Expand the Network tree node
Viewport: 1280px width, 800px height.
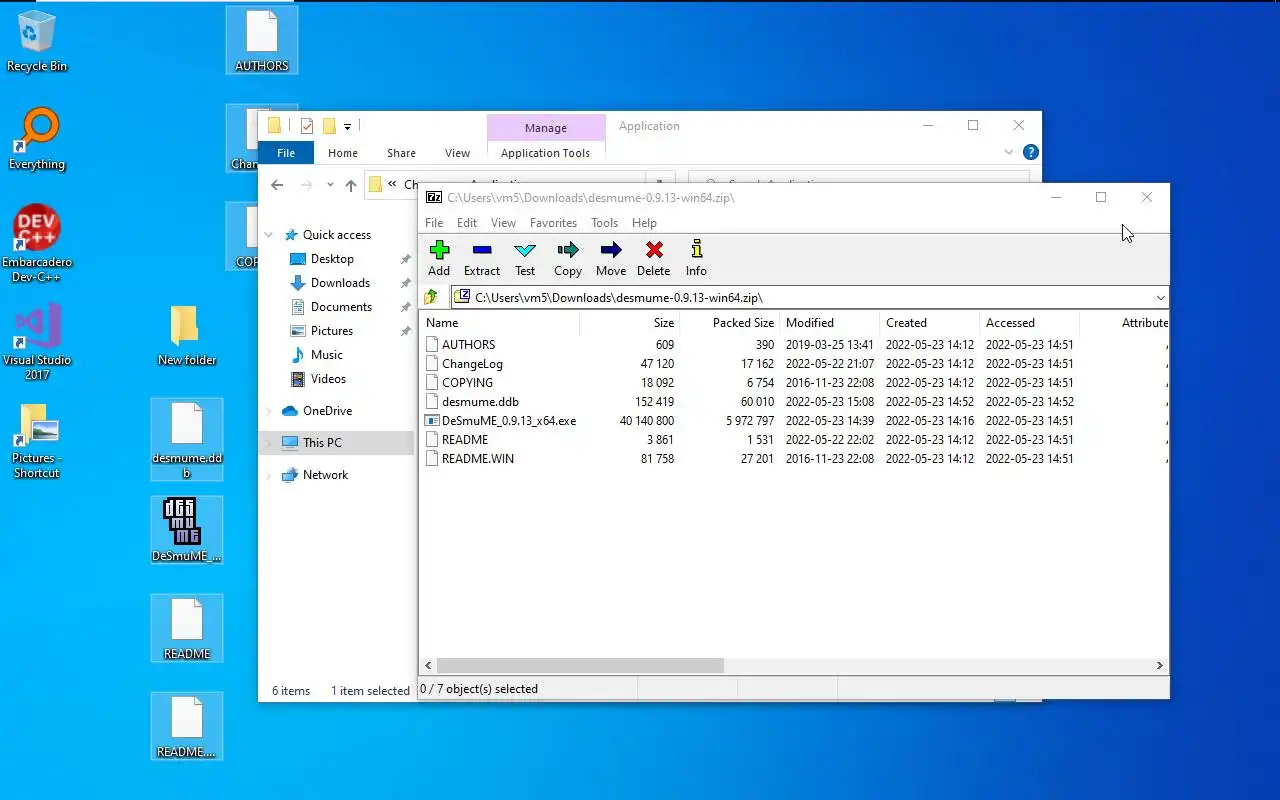click(x=269, y=475)
